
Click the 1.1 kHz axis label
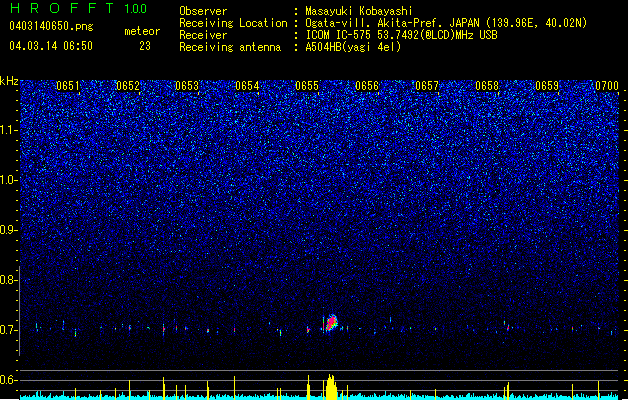pos(9,130)
